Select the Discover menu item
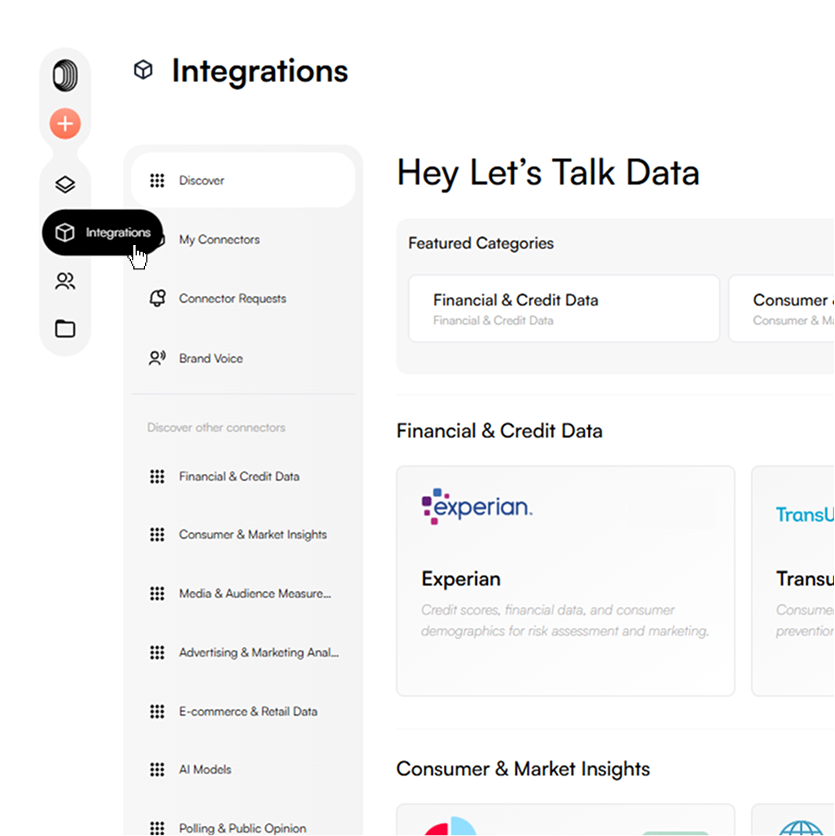Viewport: 835px width, 836px height. click(x=243, y=181)
